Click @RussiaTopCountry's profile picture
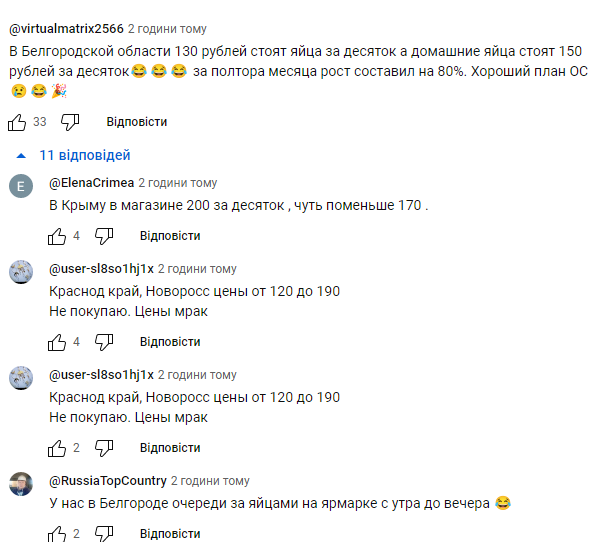The image size is (608, 542). (21, 484)
